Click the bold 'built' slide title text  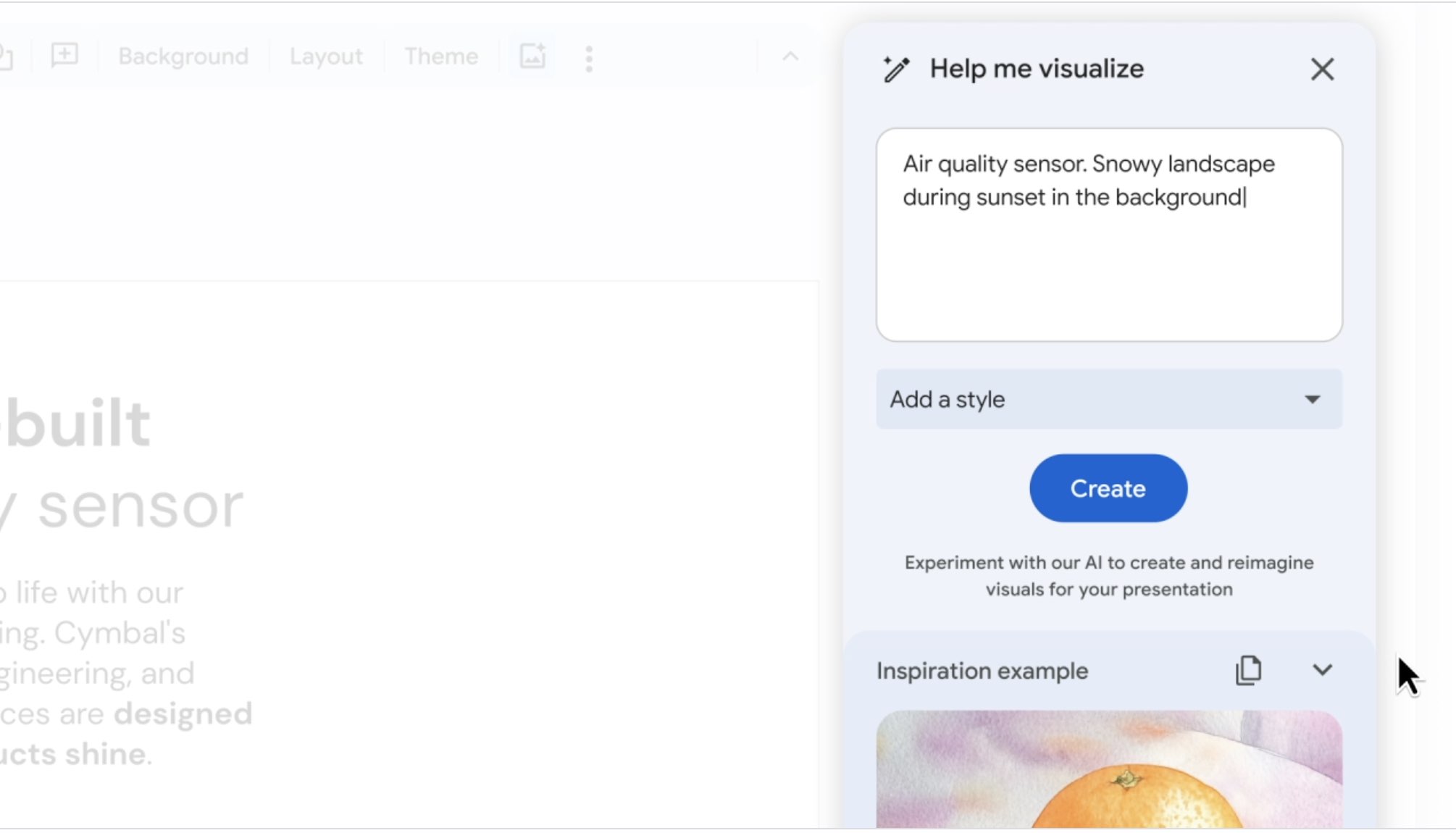pos(80,424)
